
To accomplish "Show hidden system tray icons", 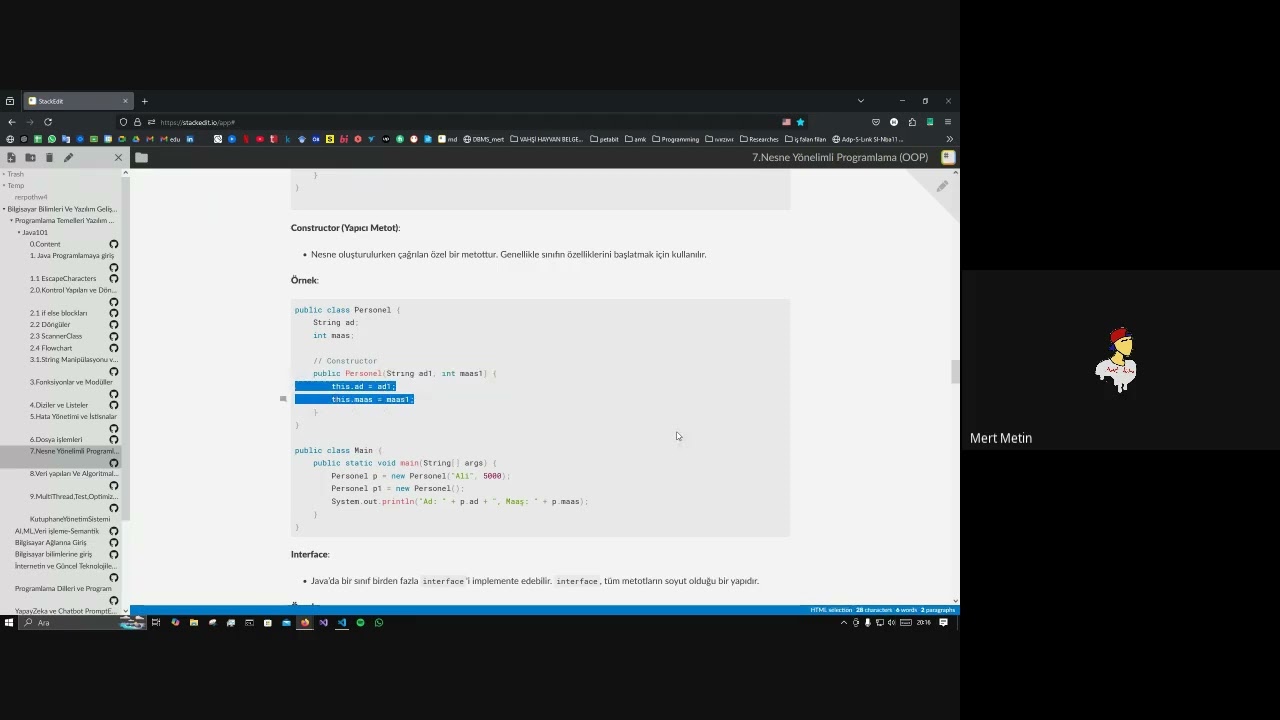I will pyautogui.click(x=843, y=623).
